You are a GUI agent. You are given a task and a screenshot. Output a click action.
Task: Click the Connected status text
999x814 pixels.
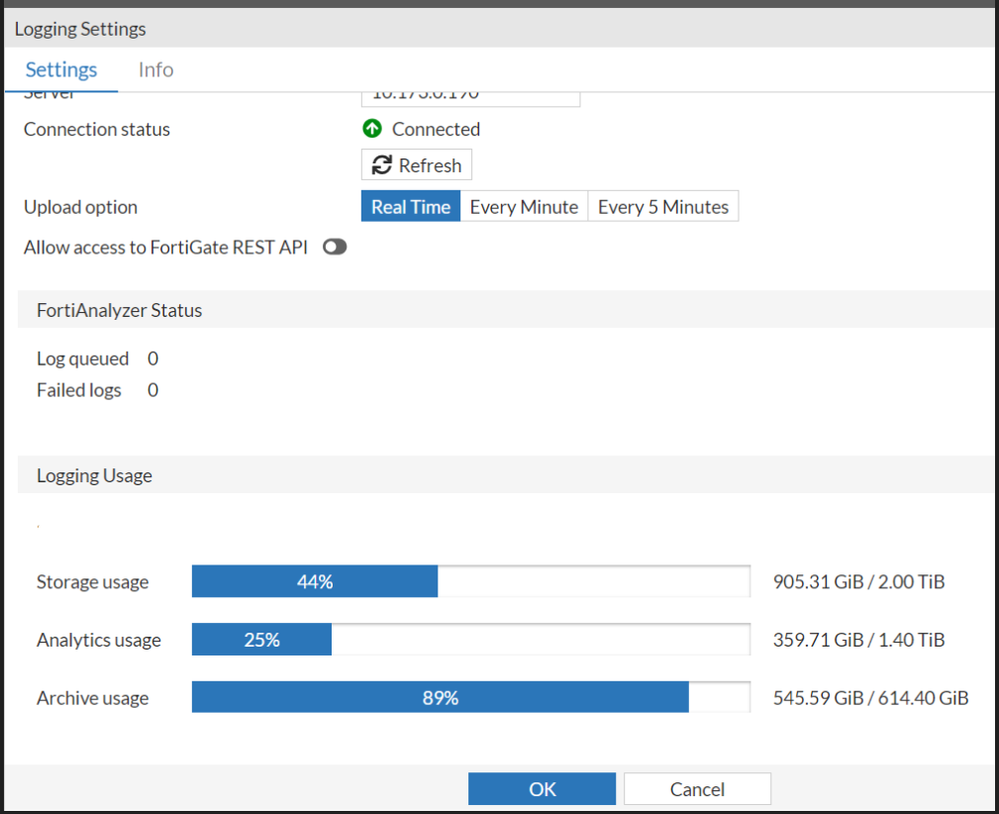[x=436, y=129]
